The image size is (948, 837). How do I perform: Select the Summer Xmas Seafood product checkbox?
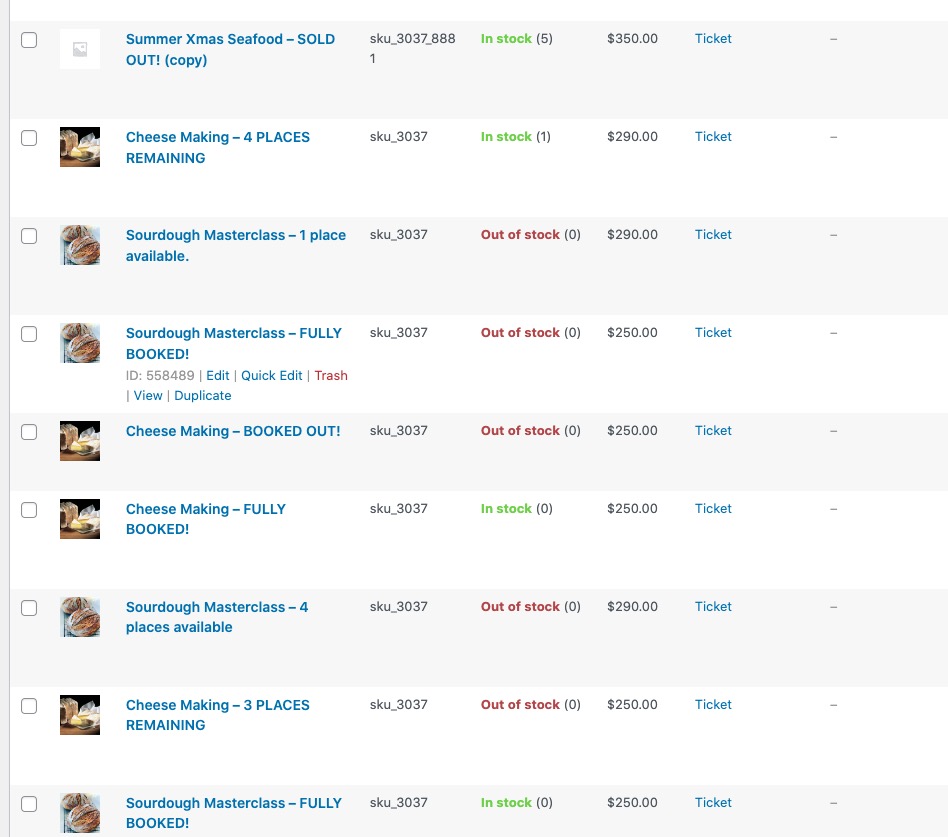[29, 40]
